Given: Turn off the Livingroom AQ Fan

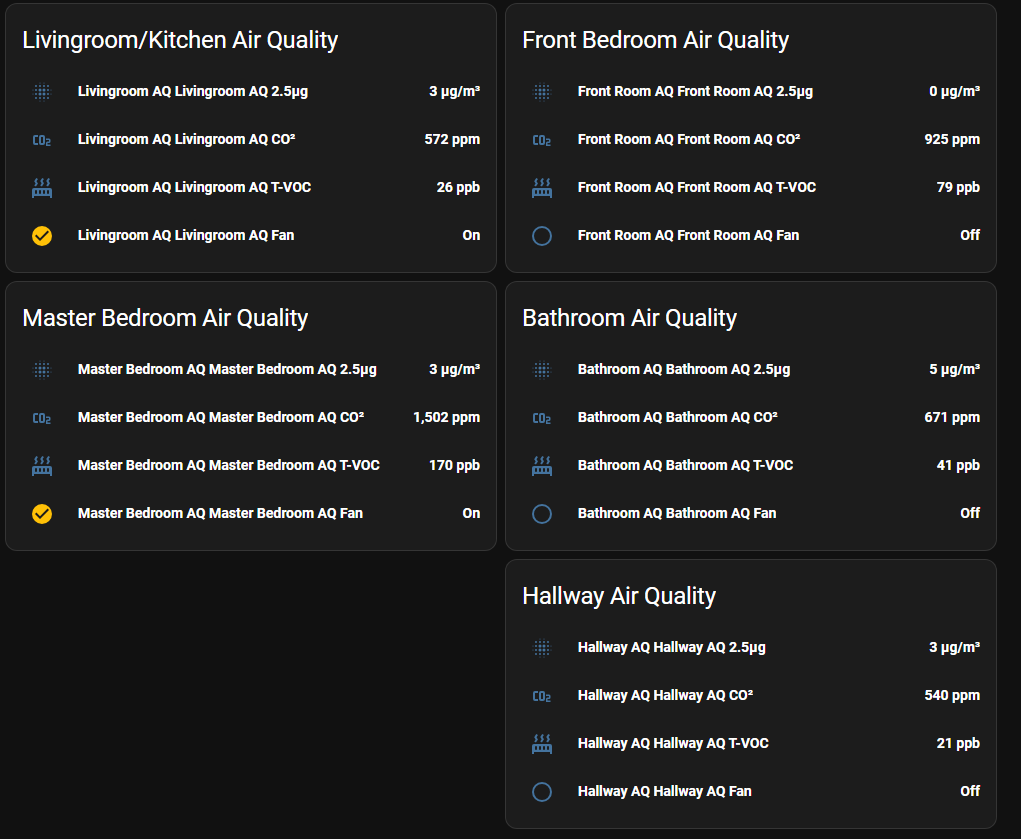Looking at the screenshot, I should tap(42, 236).
